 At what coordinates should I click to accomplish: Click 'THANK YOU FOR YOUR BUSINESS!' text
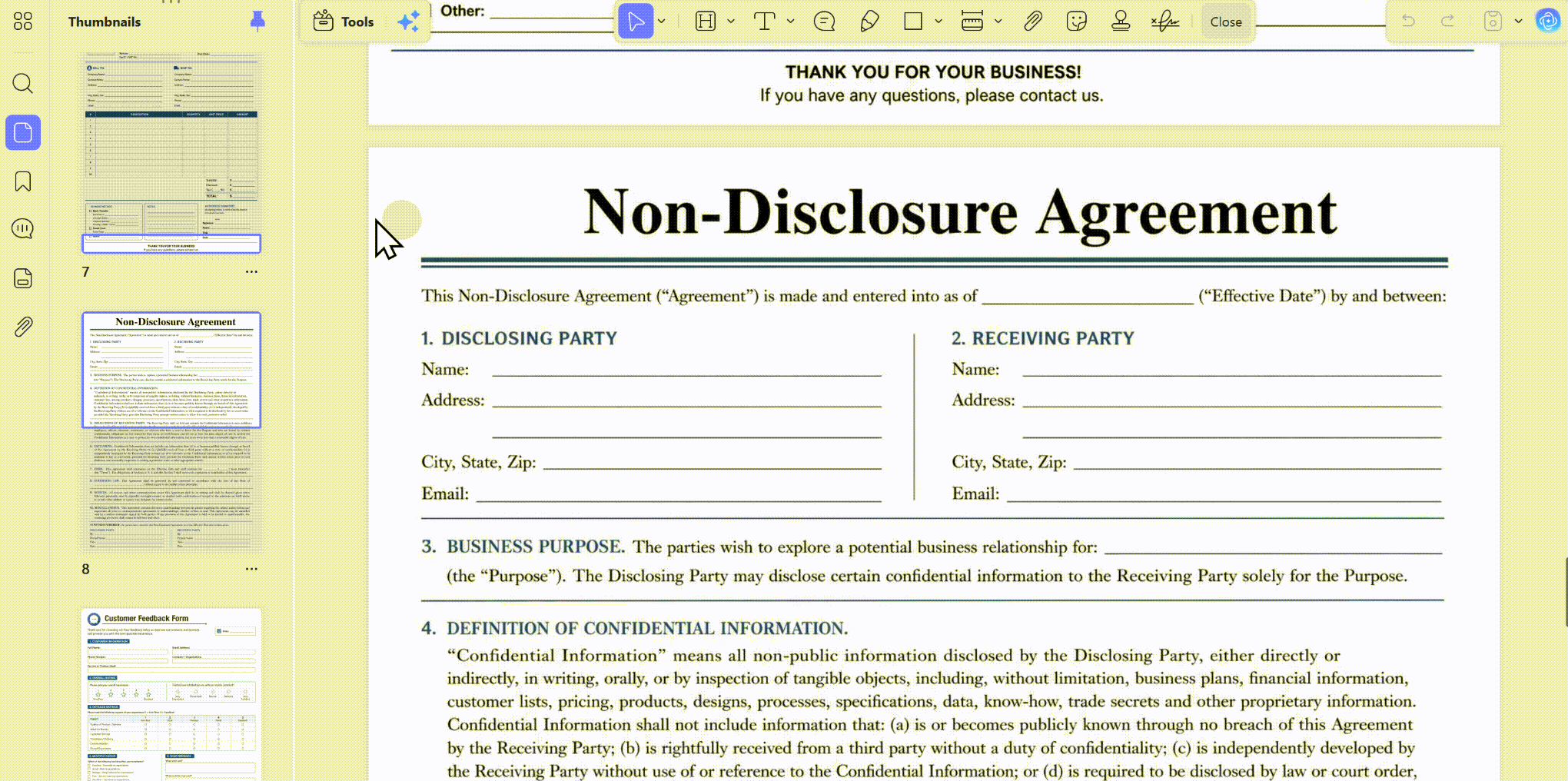[932, 72]
